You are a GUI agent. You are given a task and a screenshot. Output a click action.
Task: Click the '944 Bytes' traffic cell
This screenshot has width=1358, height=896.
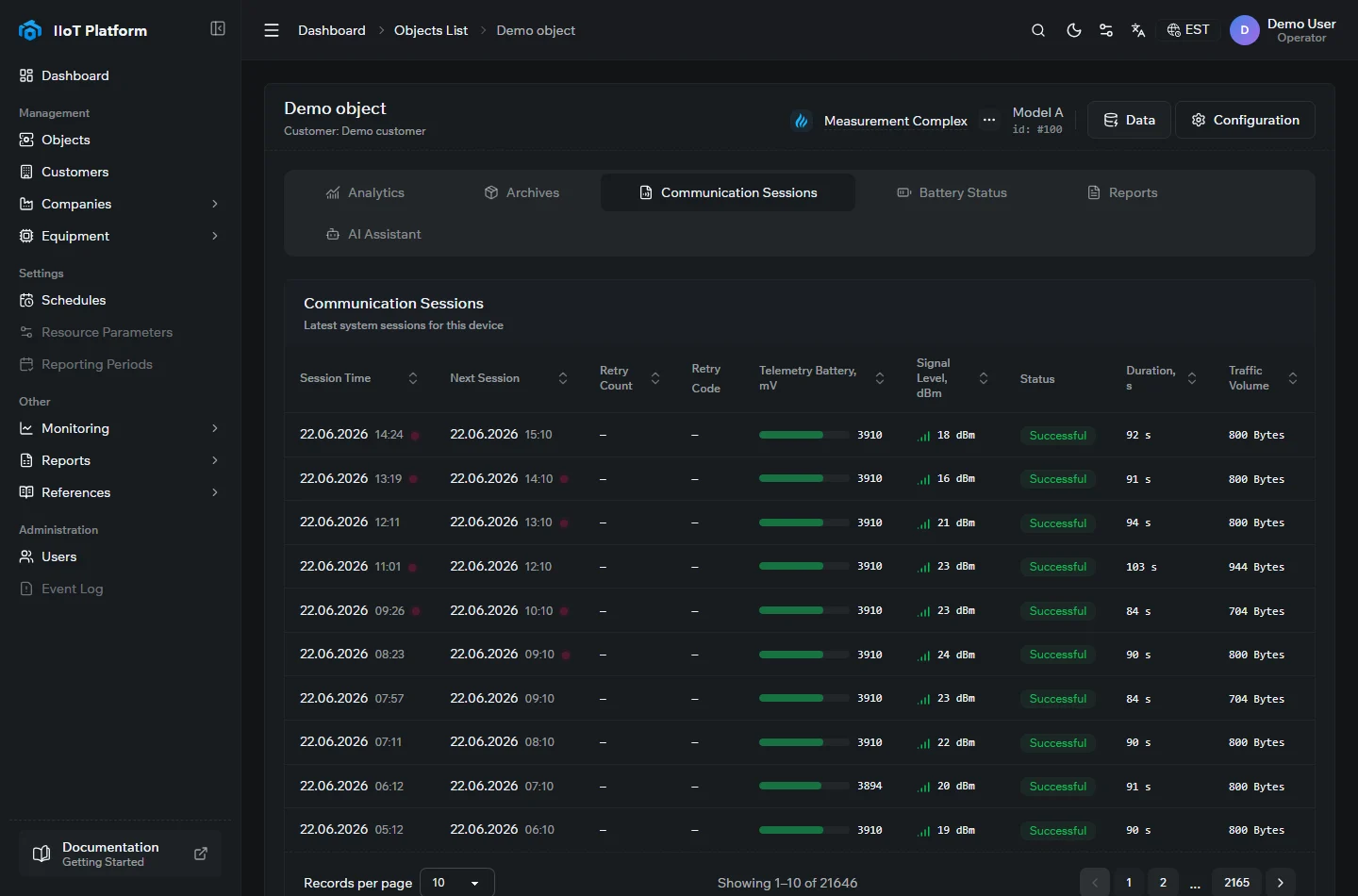pos(1256,567)
